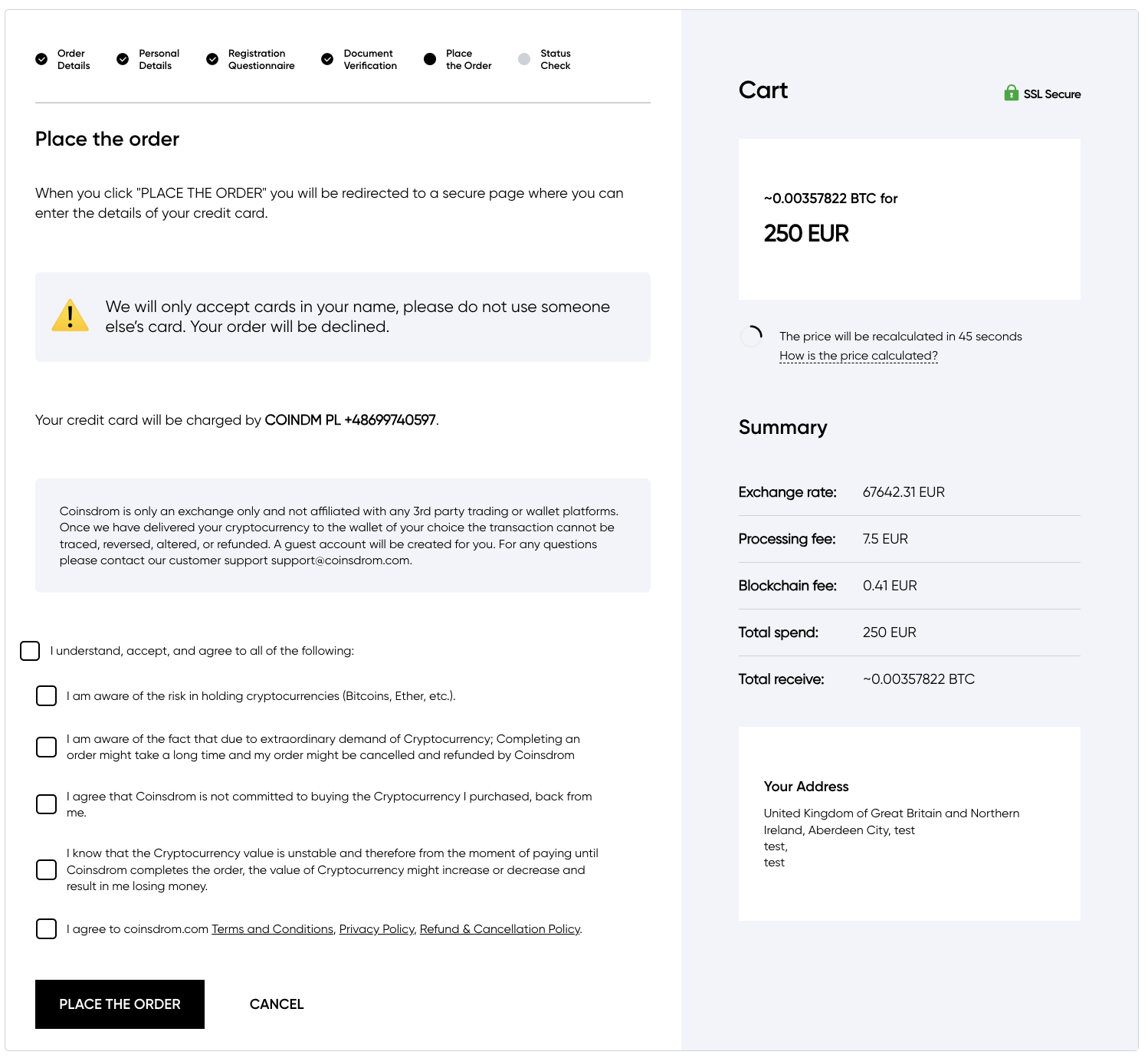
Task: Tick the 'not committed to buying' back checkbox
Action: point(47,803)
